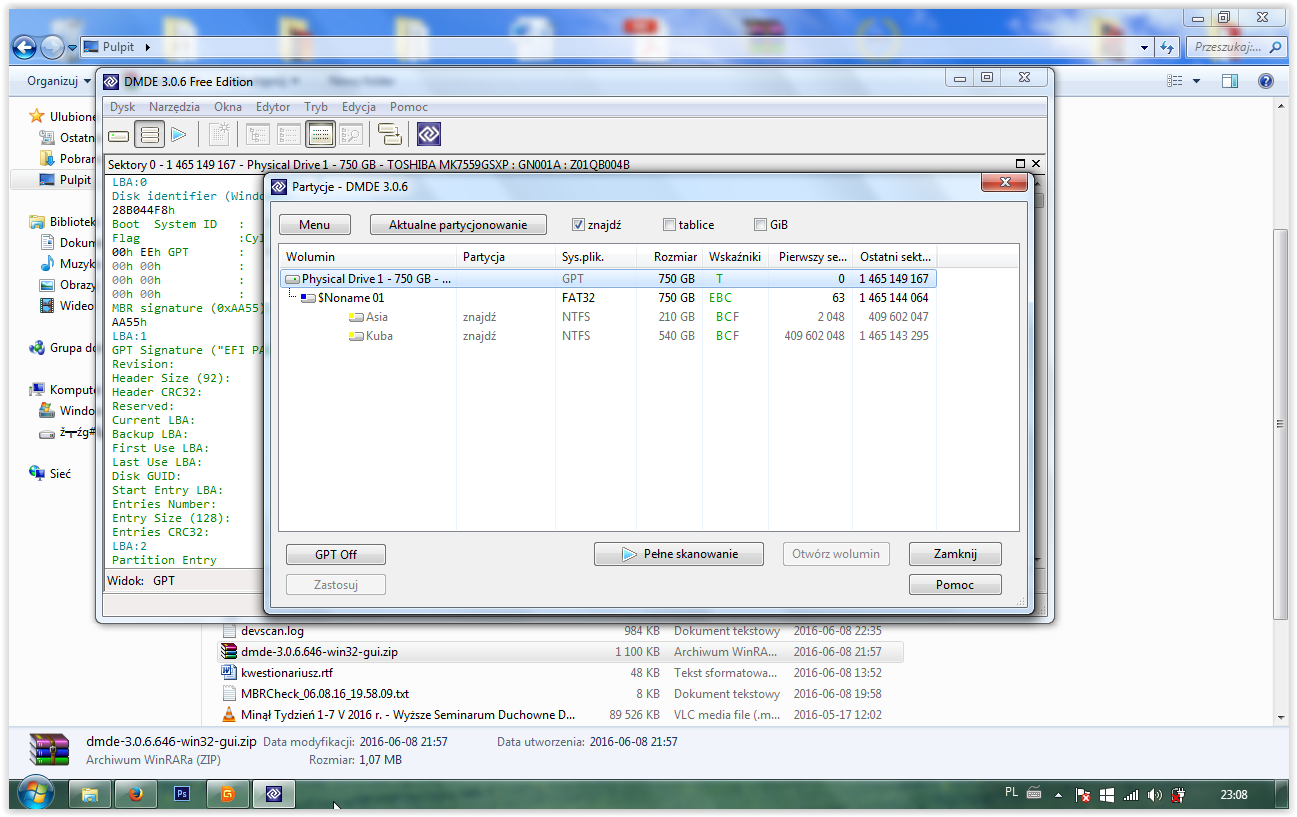Open the Edycja menu
The image size is (1297, 817).
point(359,107)
